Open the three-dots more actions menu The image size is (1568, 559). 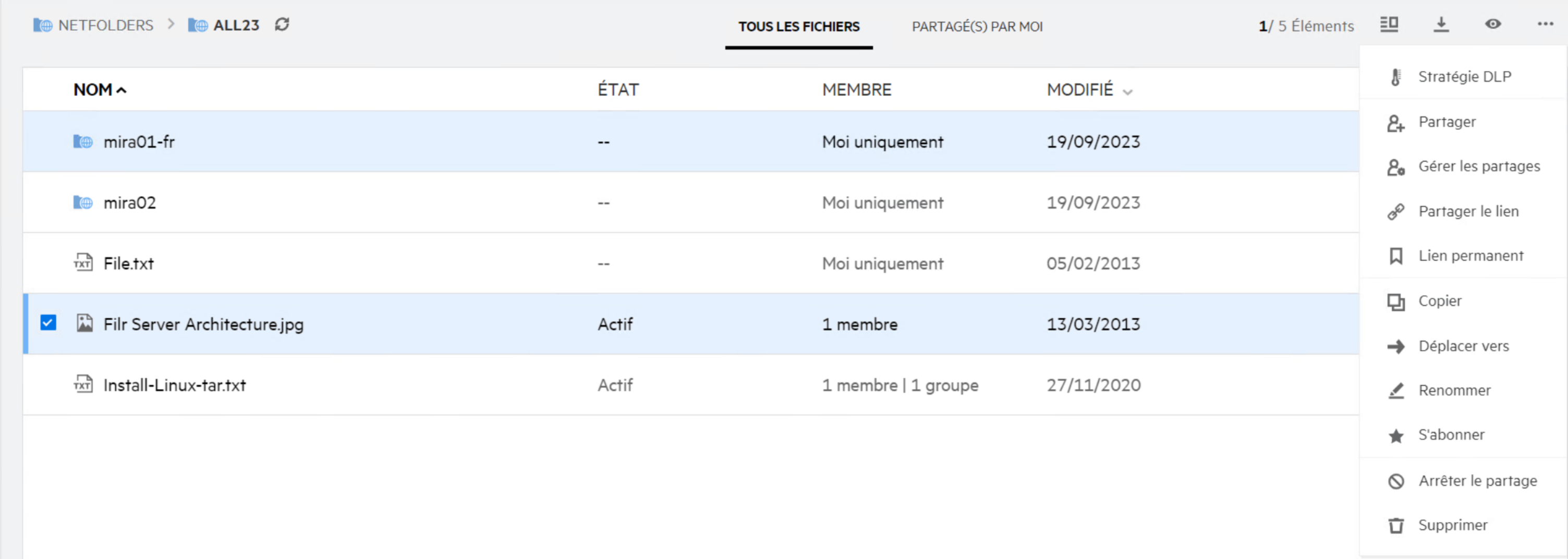point(1545,25)
